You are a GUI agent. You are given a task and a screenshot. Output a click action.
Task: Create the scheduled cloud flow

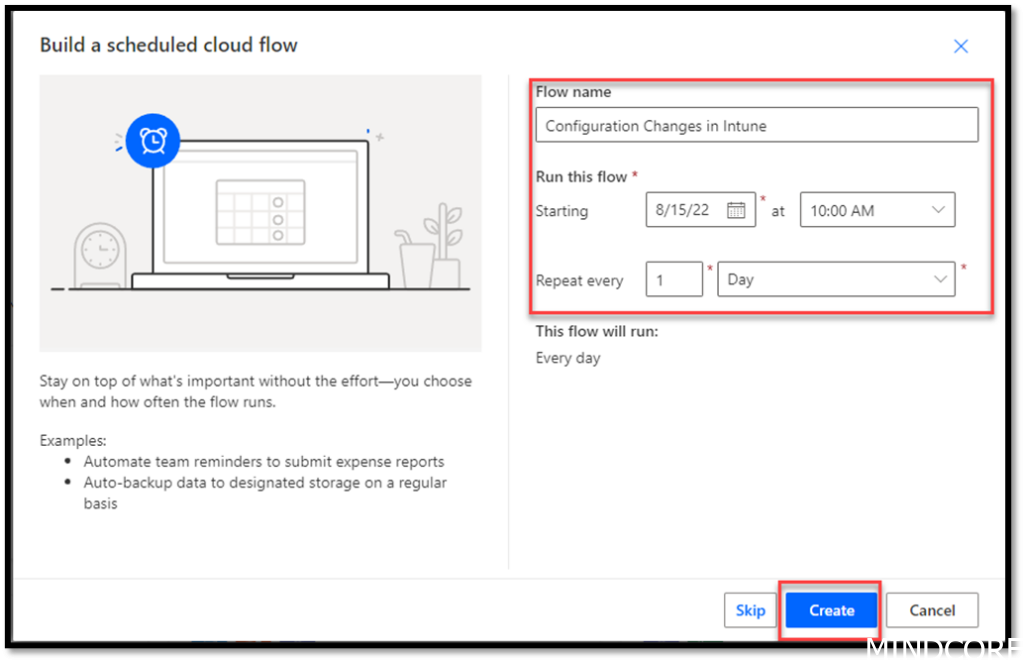click(830, 610)
